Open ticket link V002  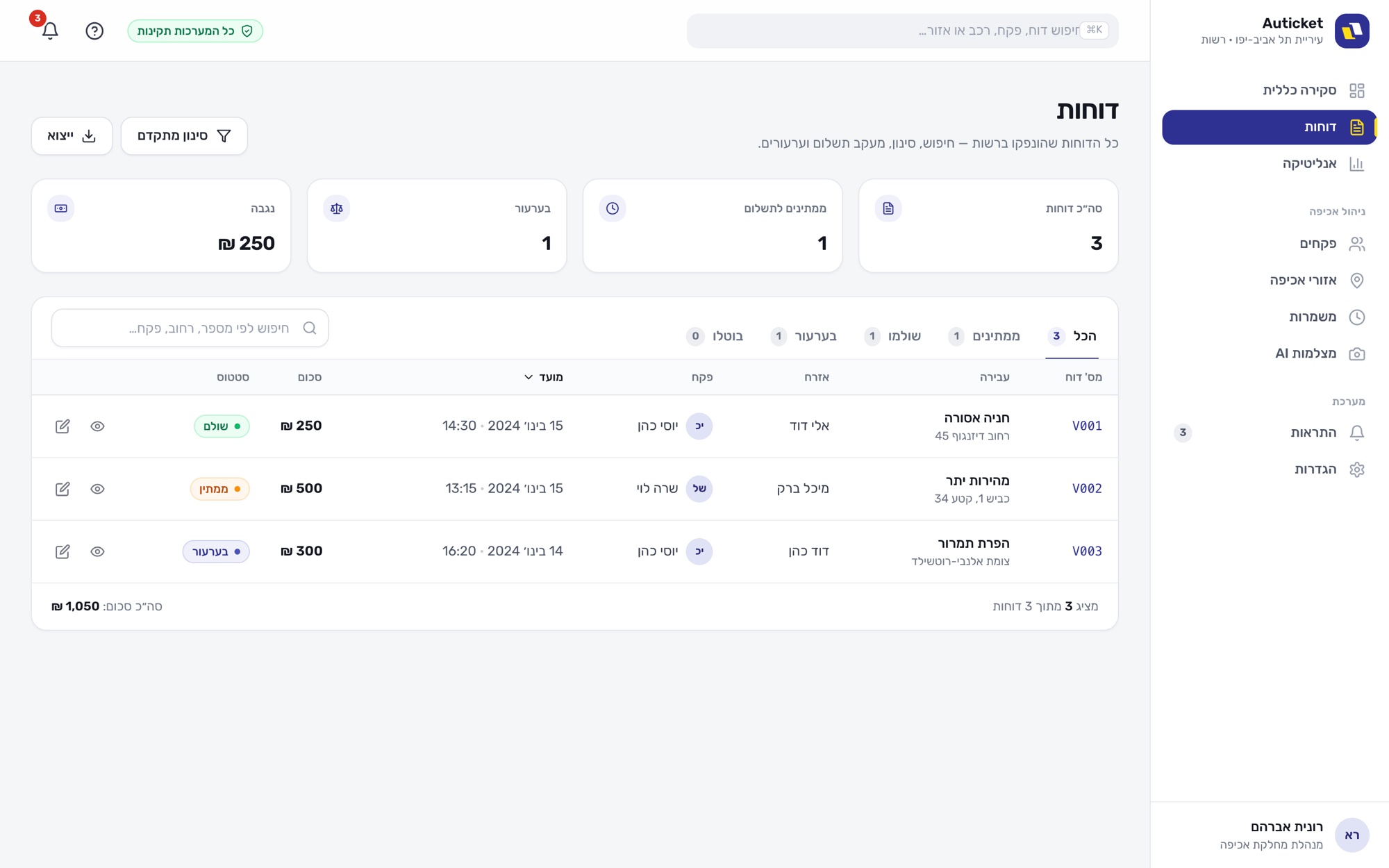pos(1087,488)
